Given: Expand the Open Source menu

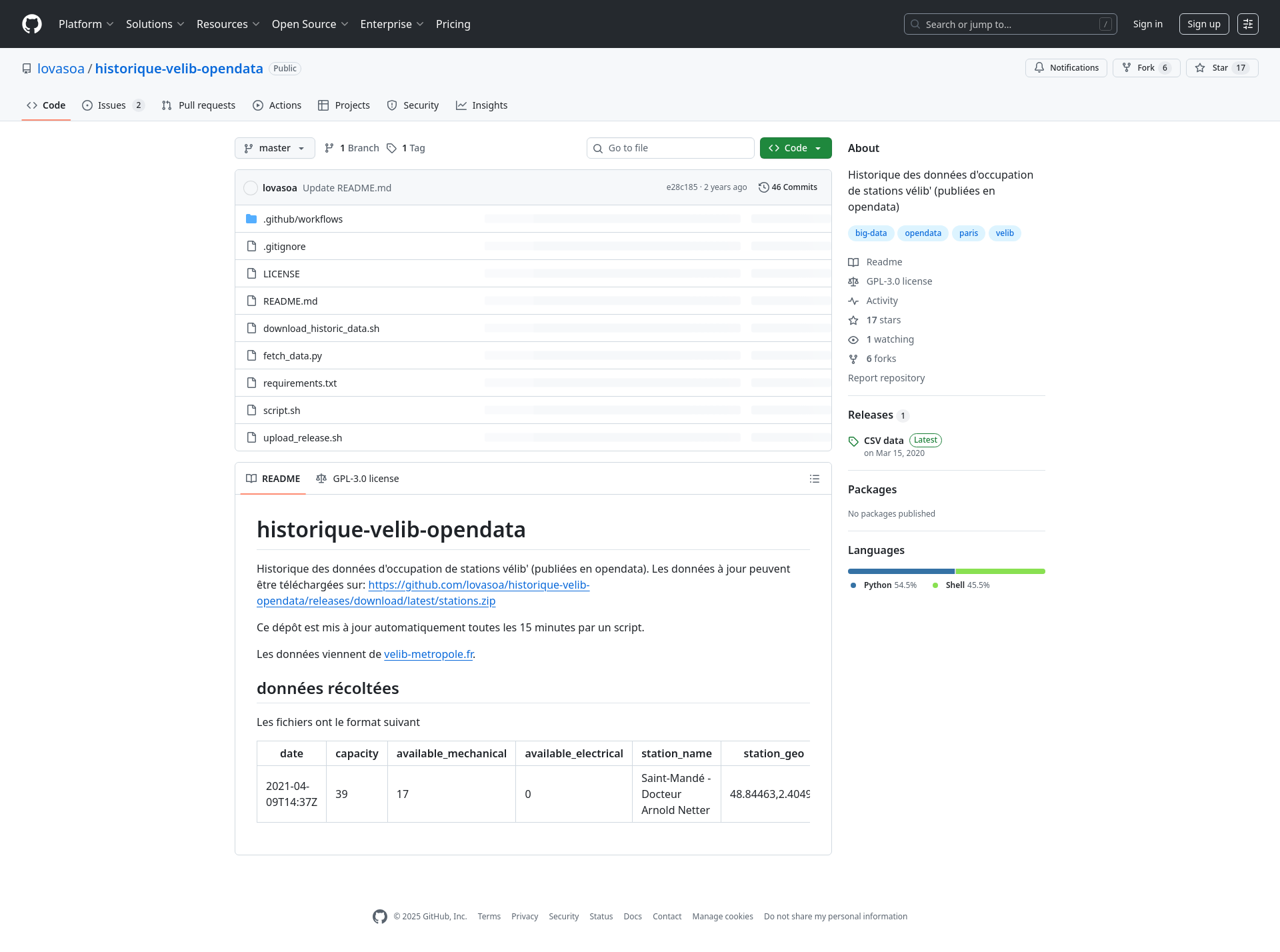Looking at the screenshot, I should 310,24.
